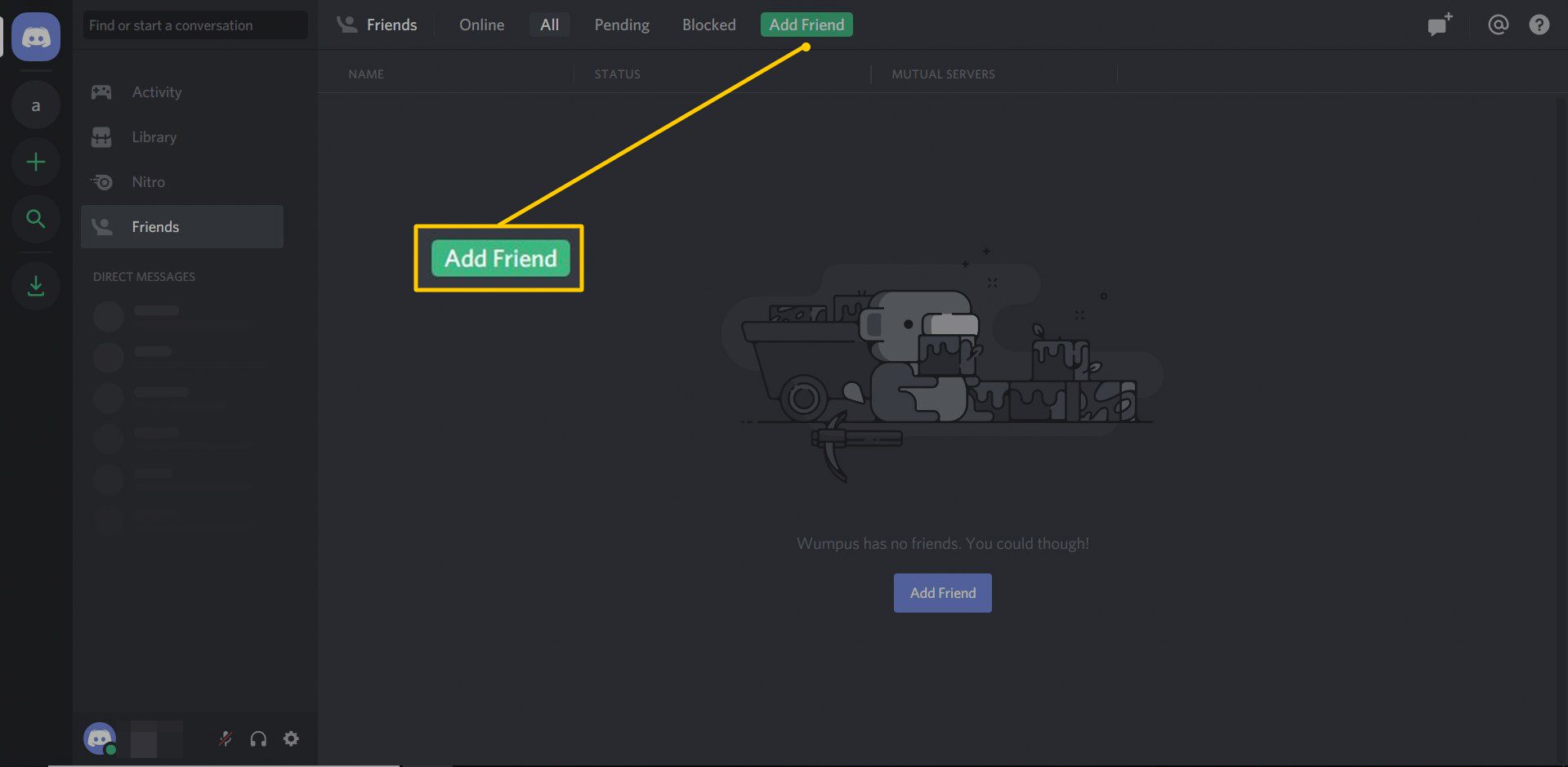Click the user avatar at bottom
This screenshot has width=1568, height=767.
click(x=101, y=738)
